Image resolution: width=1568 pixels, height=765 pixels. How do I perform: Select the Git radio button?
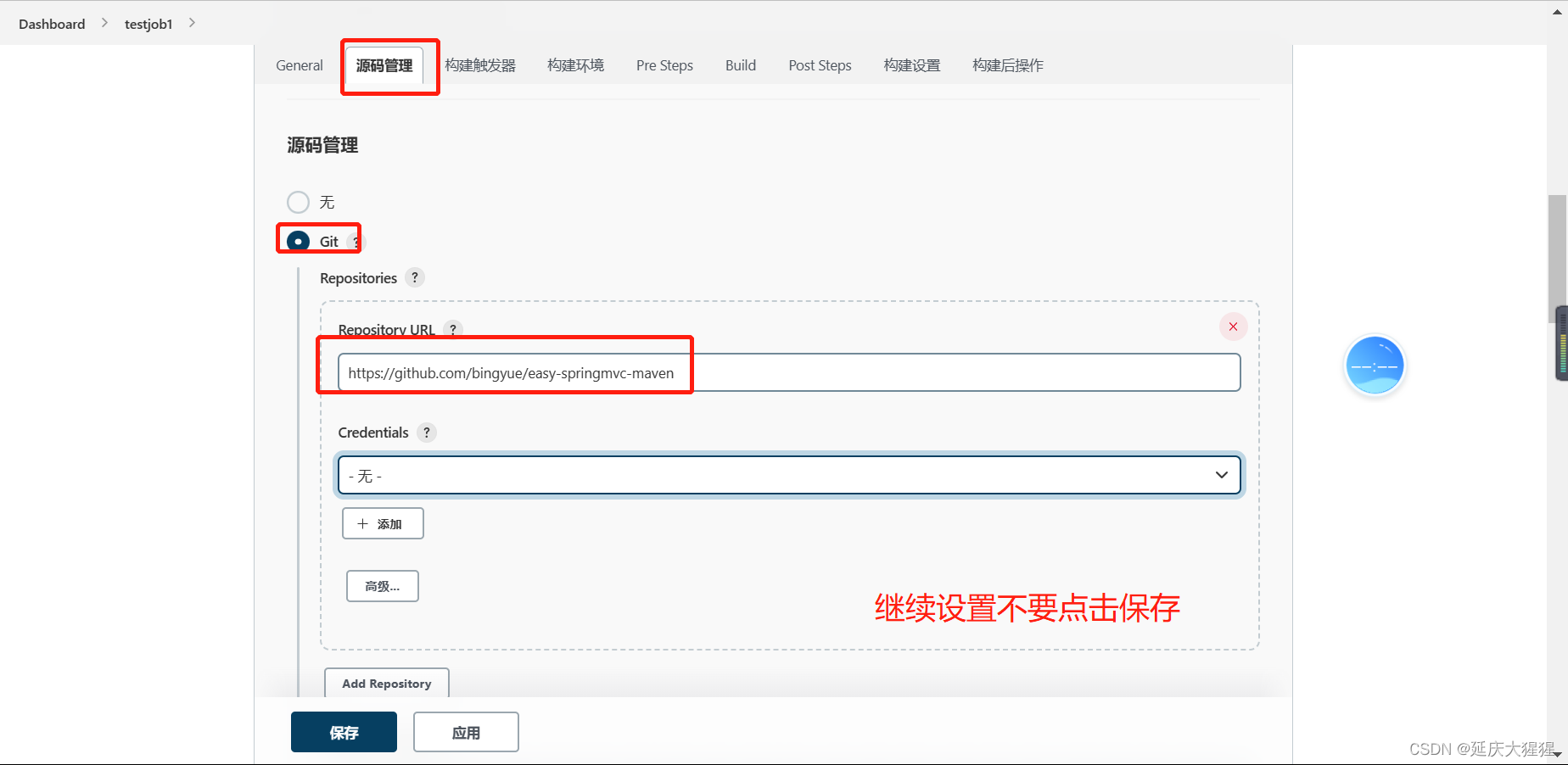296,241
